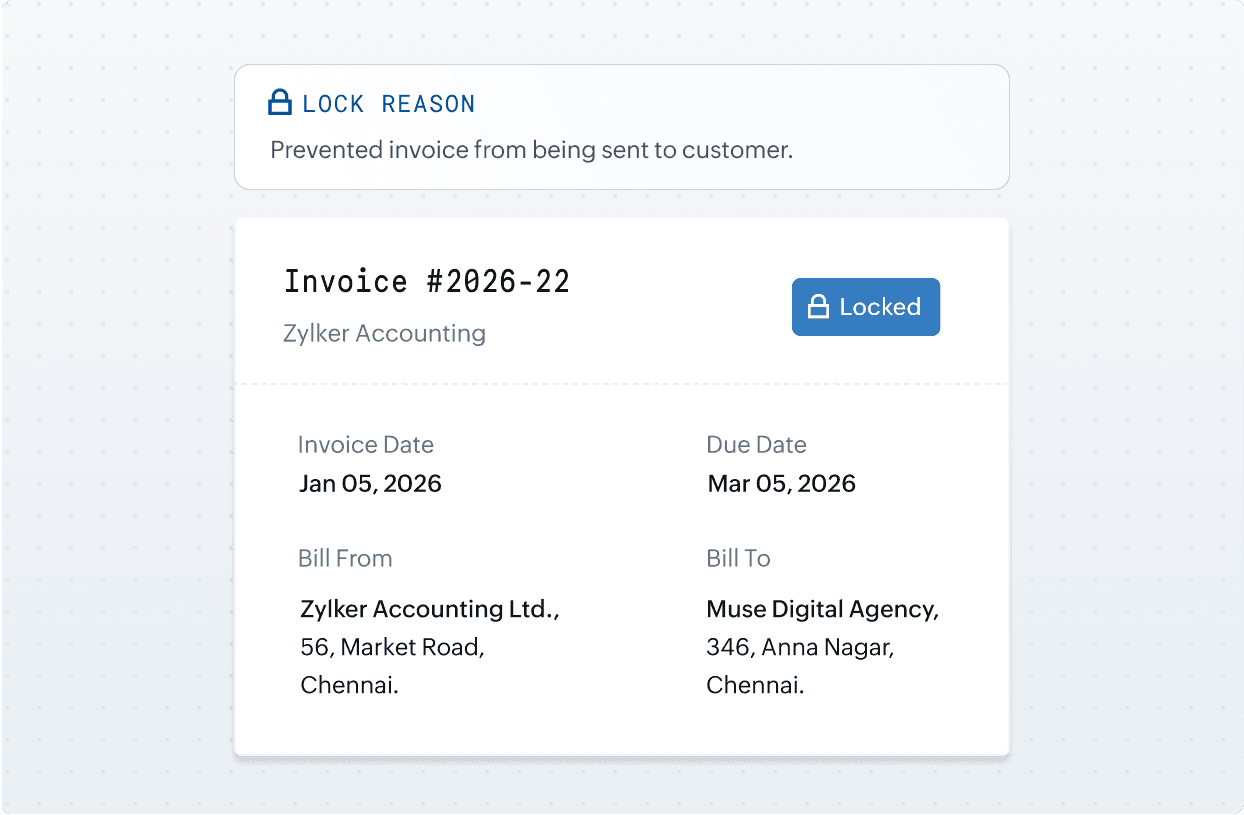The height and width of the screenshot is (815, 1244).
Task: Click the lock reason description message
Action: click(x=531, y=150)
